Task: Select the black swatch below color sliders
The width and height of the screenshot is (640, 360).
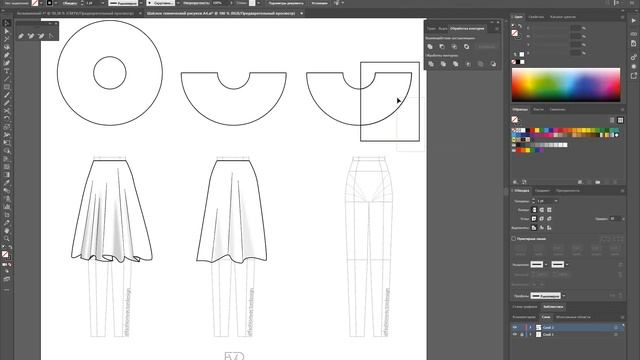Action: [x=518, y=62]
